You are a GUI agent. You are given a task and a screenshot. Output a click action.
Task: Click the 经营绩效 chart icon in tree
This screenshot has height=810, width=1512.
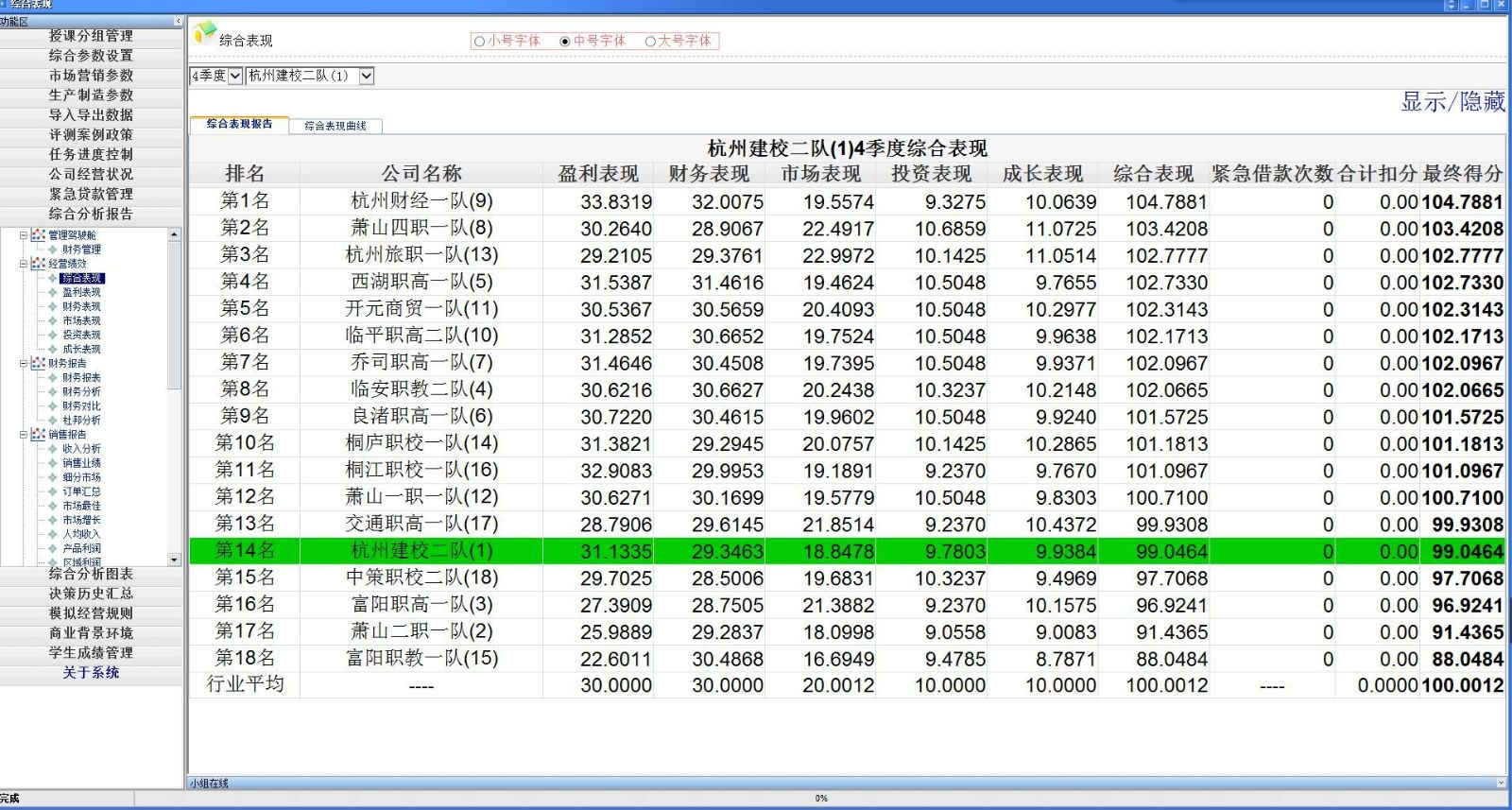[x=38, y=264]
